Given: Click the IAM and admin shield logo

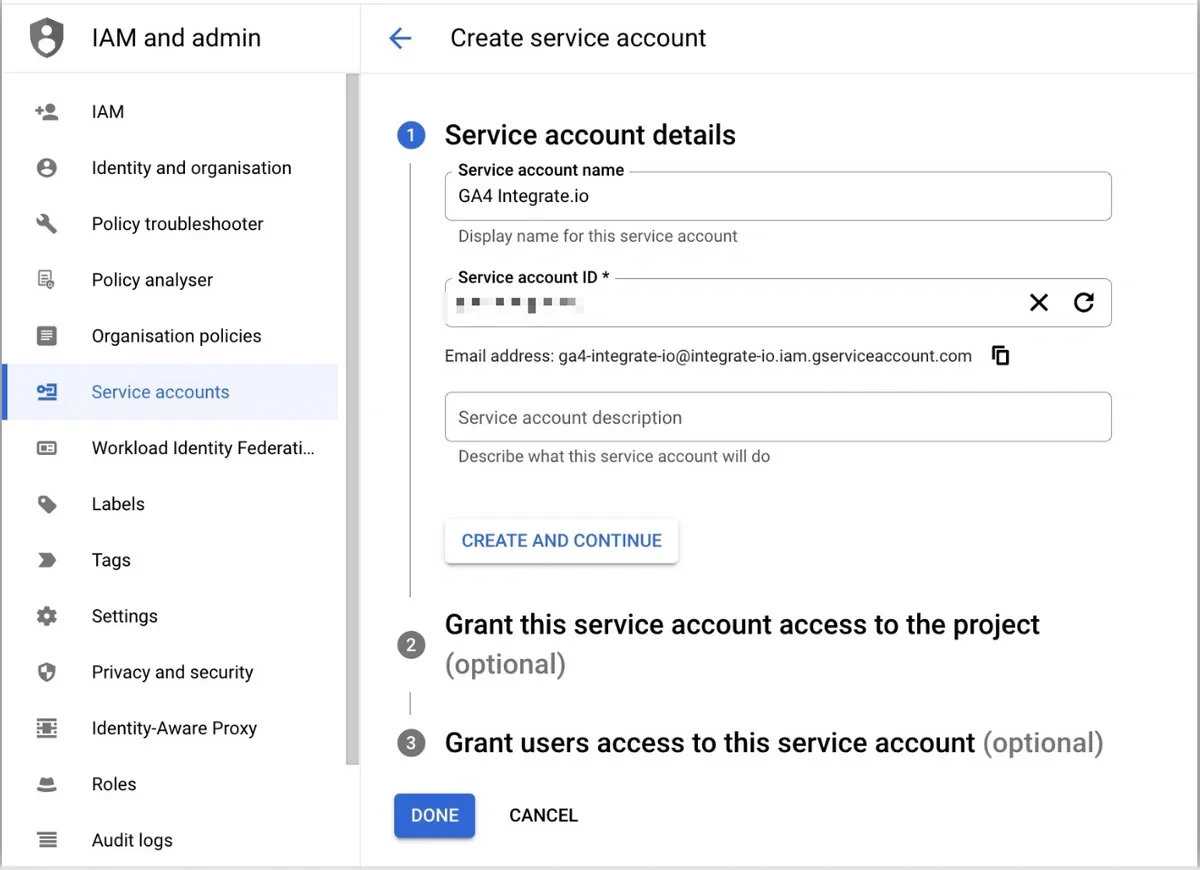Looking at the screenshot, I should [x=44, y=37].
